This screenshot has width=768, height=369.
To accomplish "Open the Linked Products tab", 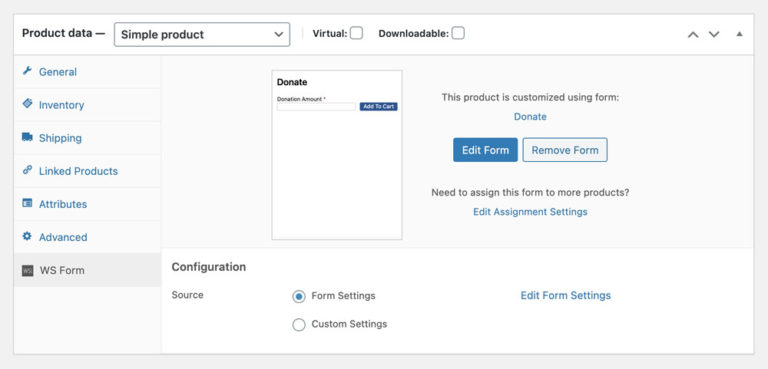I will [87, 171].
